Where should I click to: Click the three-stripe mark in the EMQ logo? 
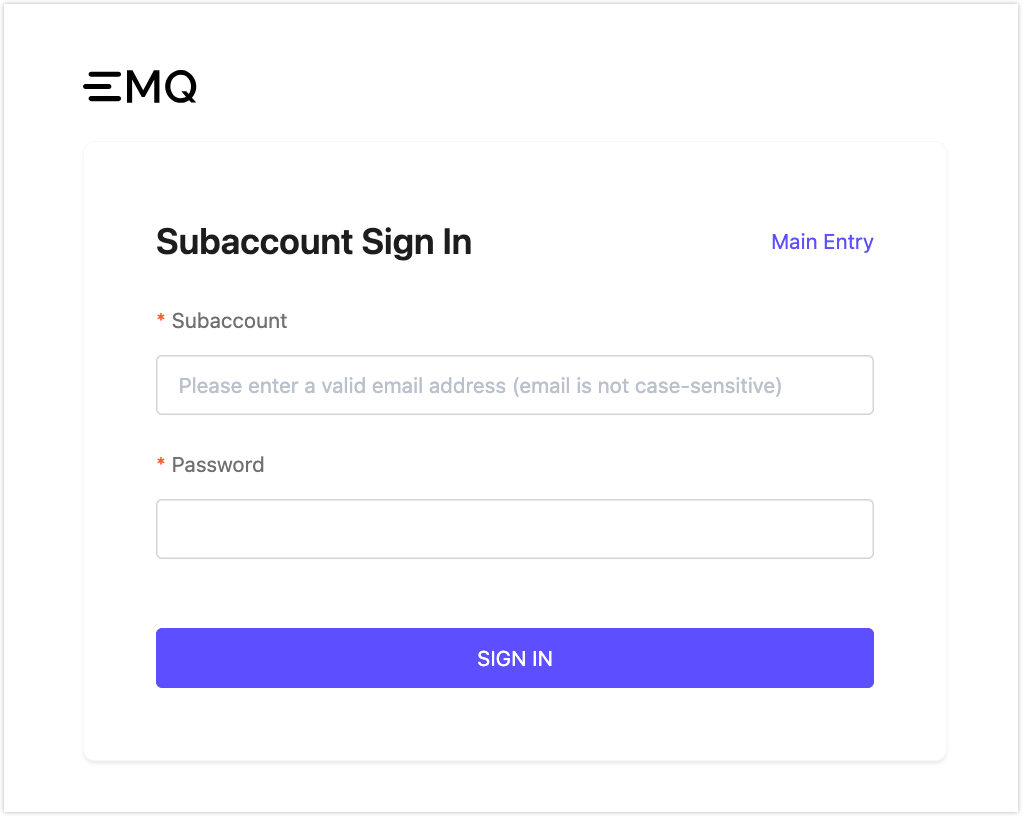[101, 88]
